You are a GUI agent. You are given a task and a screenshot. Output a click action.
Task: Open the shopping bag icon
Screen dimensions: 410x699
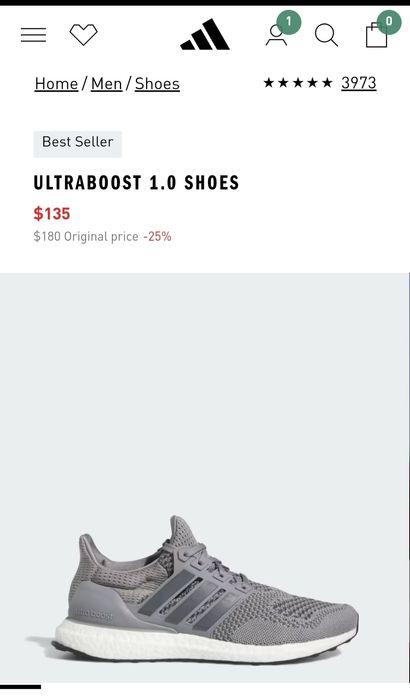click(376, 36)
